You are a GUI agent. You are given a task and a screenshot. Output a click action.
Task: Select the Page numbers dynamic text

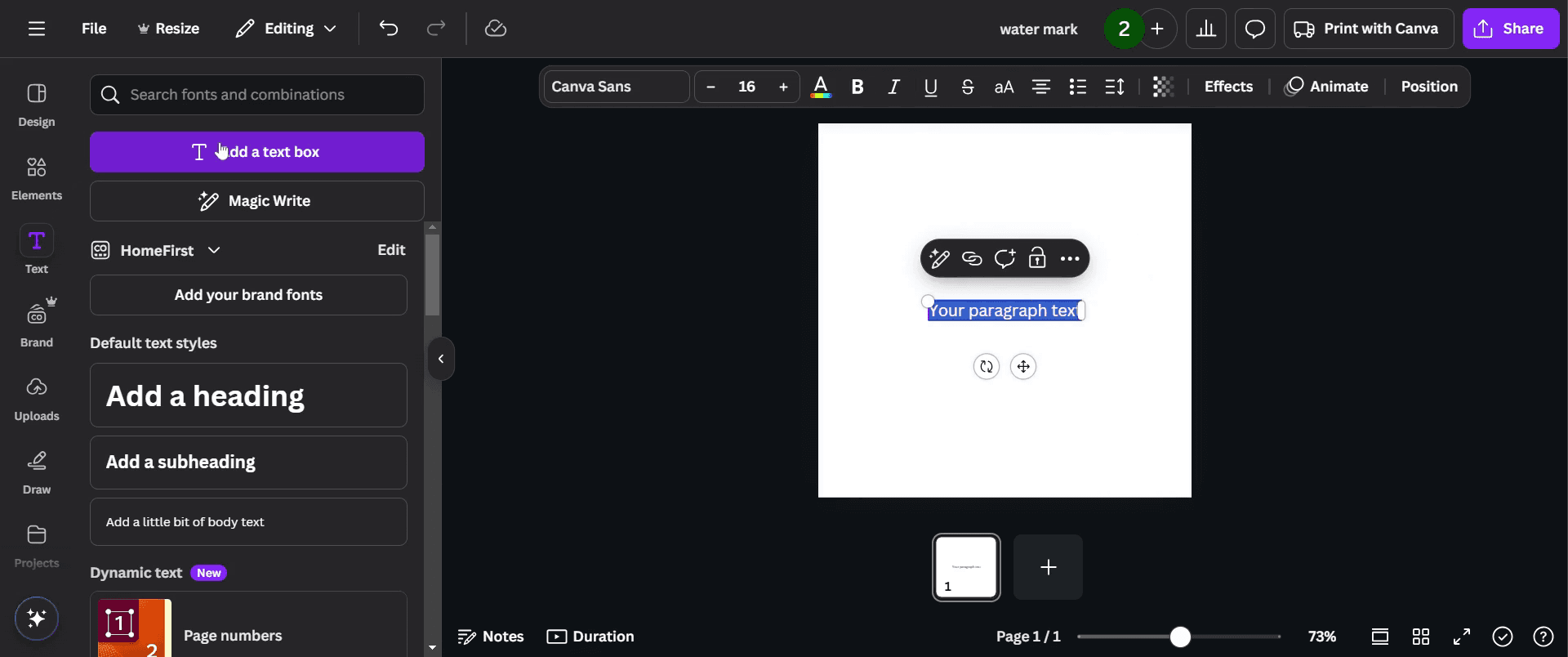pyautogui.click(x=248, y=626)
